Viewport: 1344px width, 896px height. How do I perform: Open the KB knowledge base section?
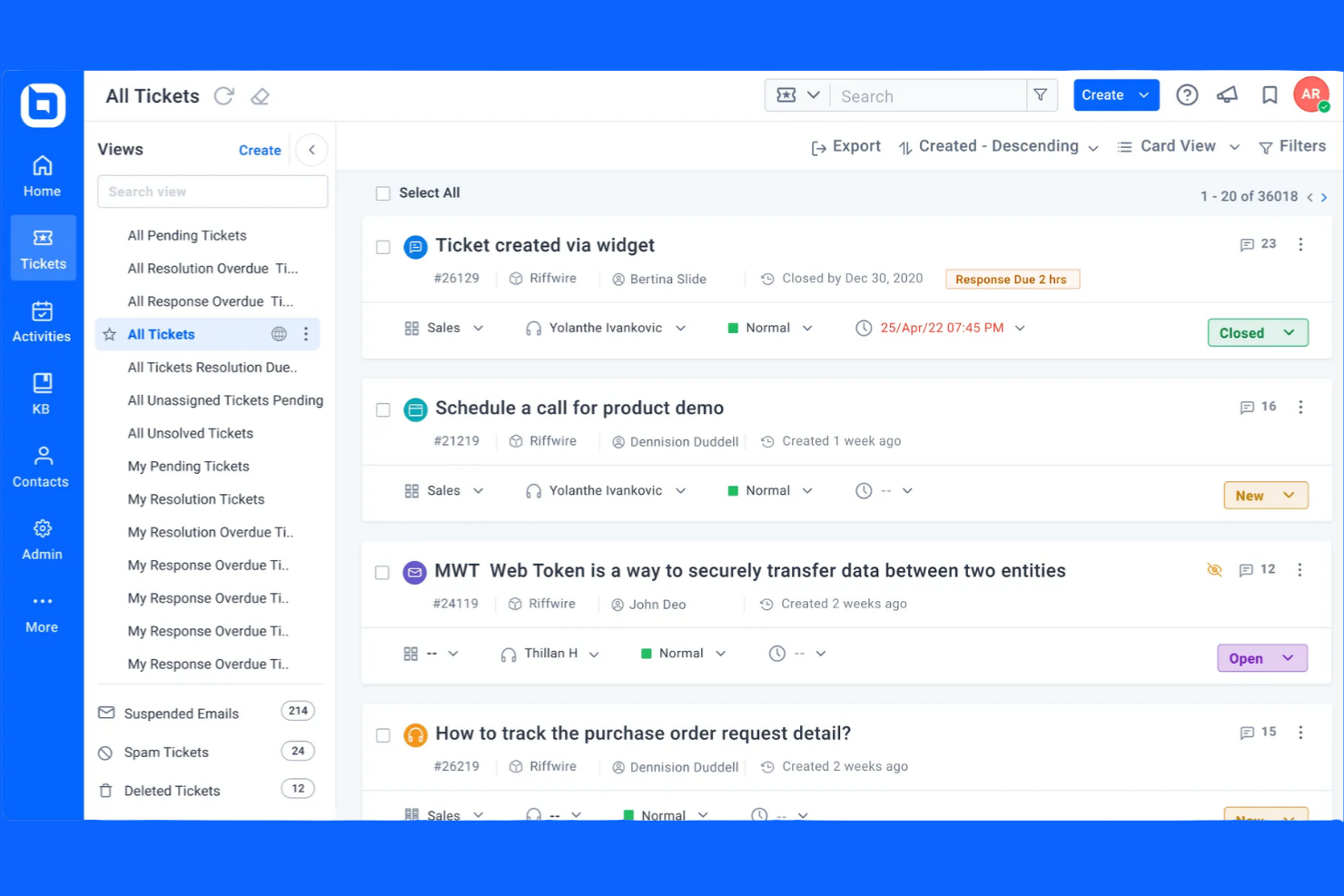click(41, 393)
